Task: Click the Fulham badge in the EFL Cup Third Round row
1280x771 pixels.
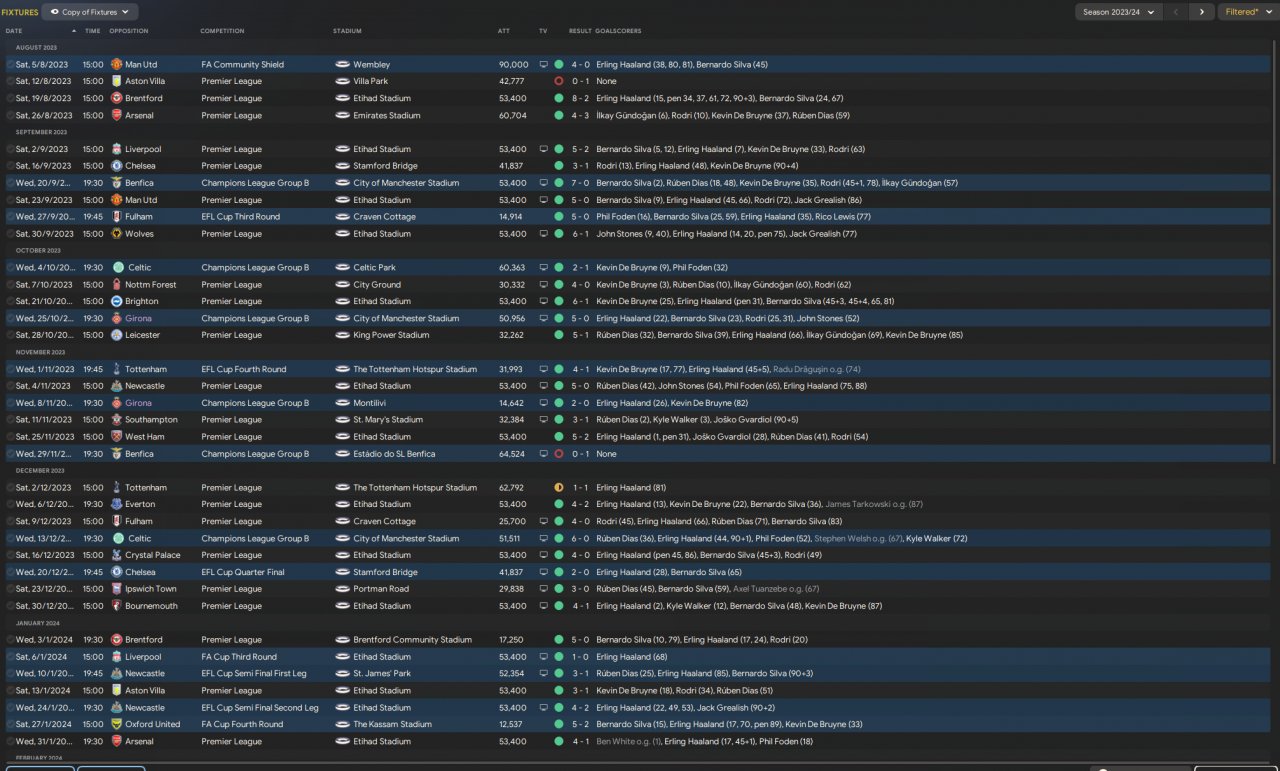Action: coord(117,216)
